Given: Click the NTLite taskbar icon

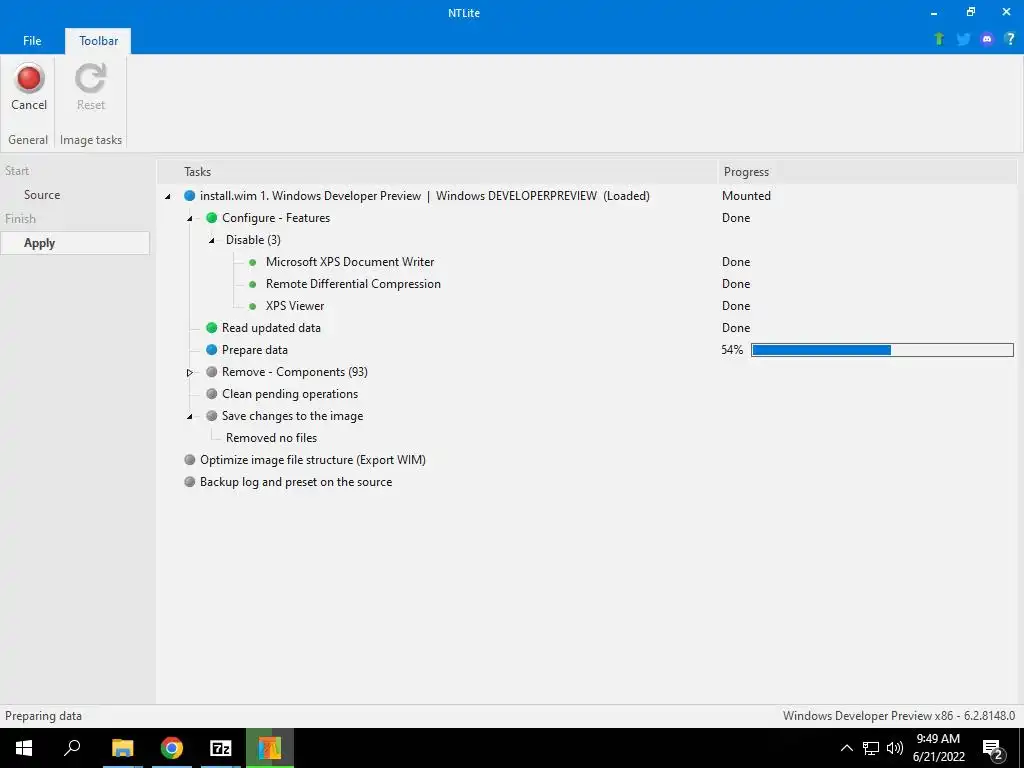Looking at the screenshot, I should tap(270, 748).
